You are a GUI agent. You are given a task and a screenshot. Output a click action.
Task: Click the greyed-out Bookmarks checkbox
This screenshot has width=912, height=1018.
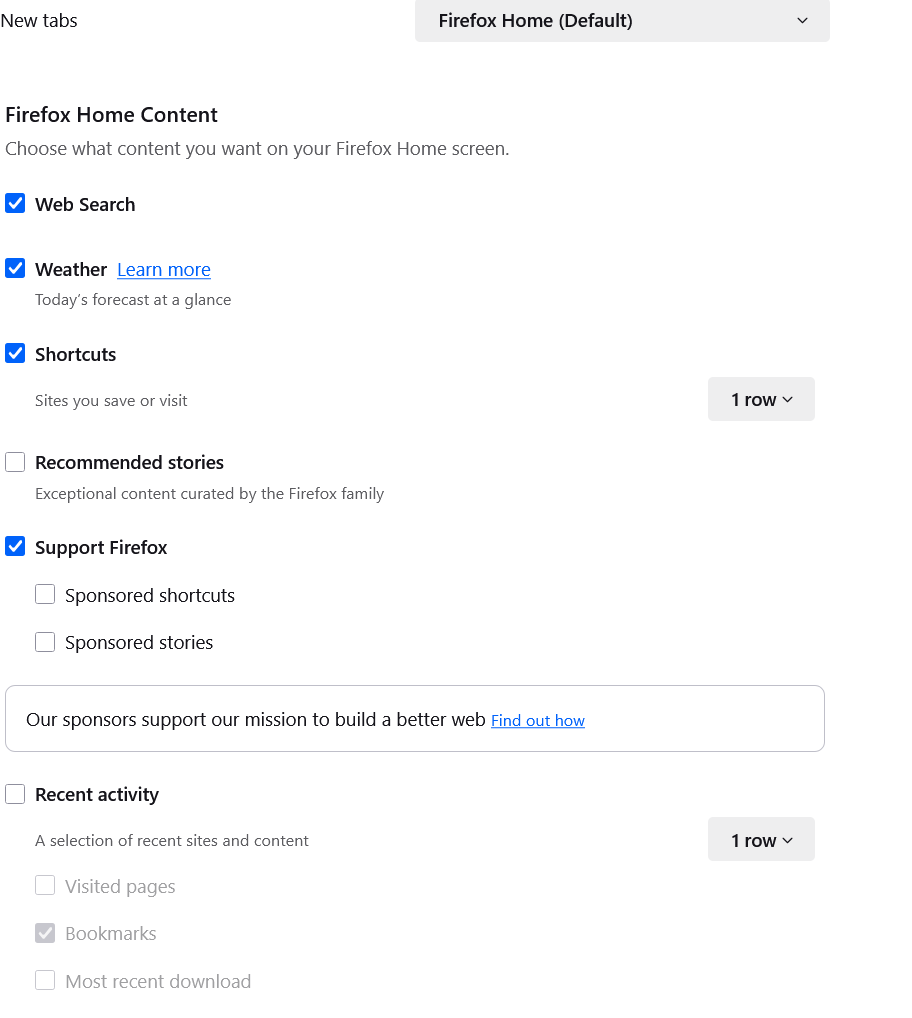pos(45,933)
